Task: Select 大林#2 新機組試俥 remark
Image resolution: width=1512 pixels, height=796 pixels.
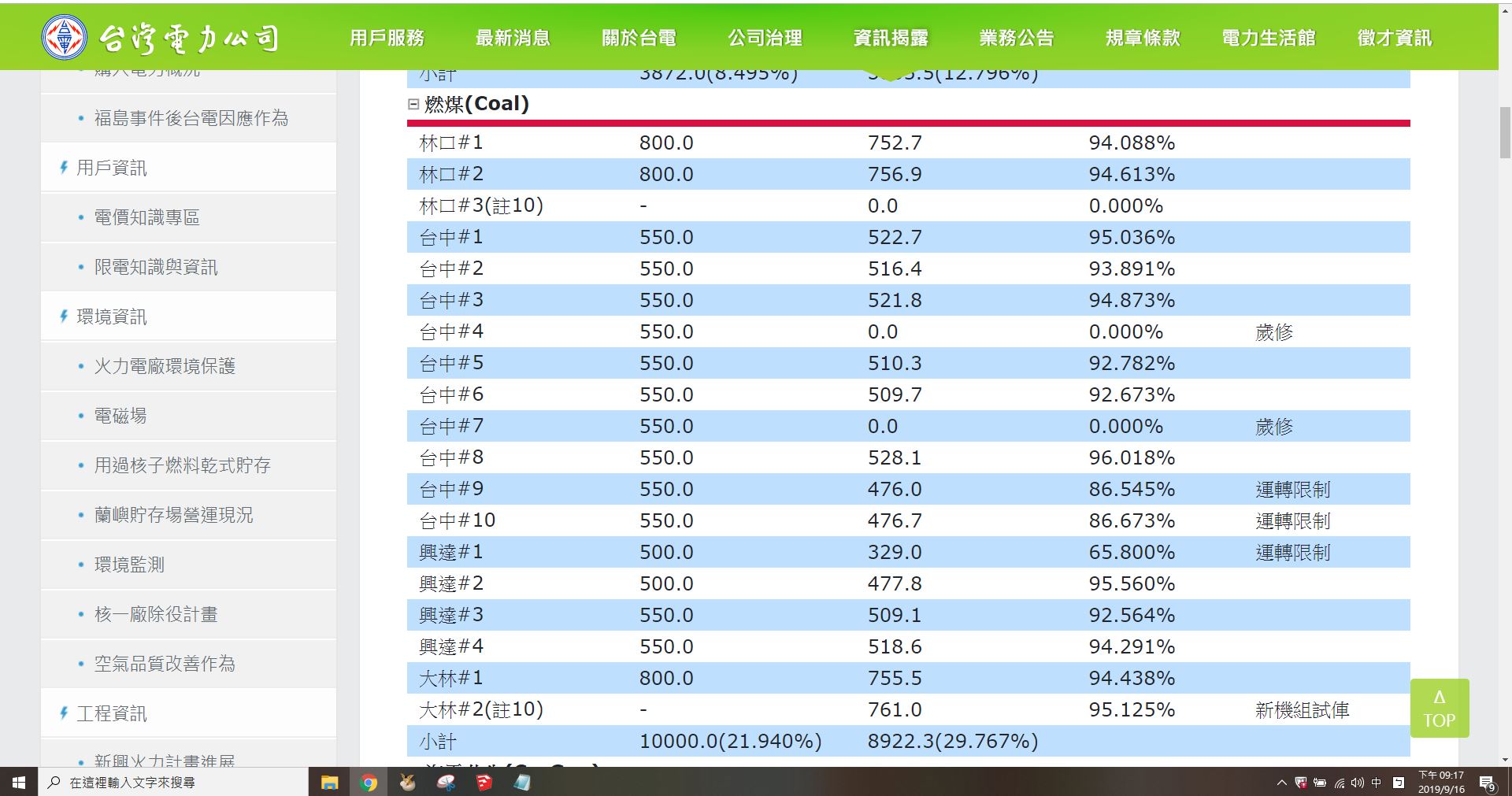Action: (x=1302, y=709)
